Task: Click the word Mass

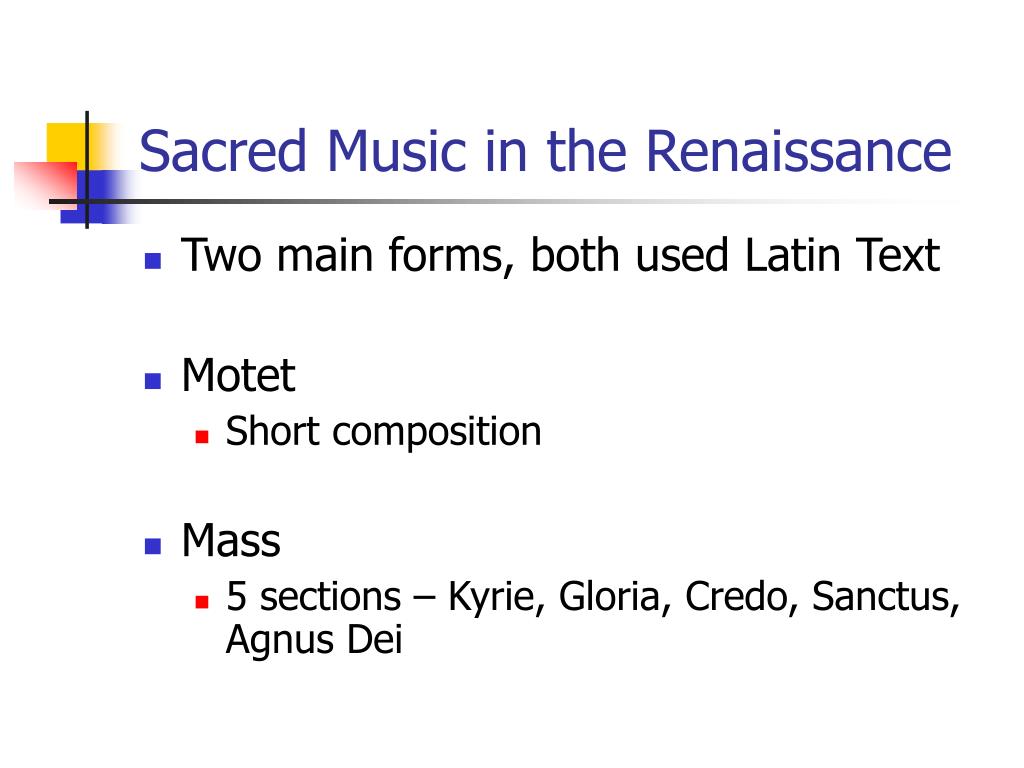Action: coord(231,541)
